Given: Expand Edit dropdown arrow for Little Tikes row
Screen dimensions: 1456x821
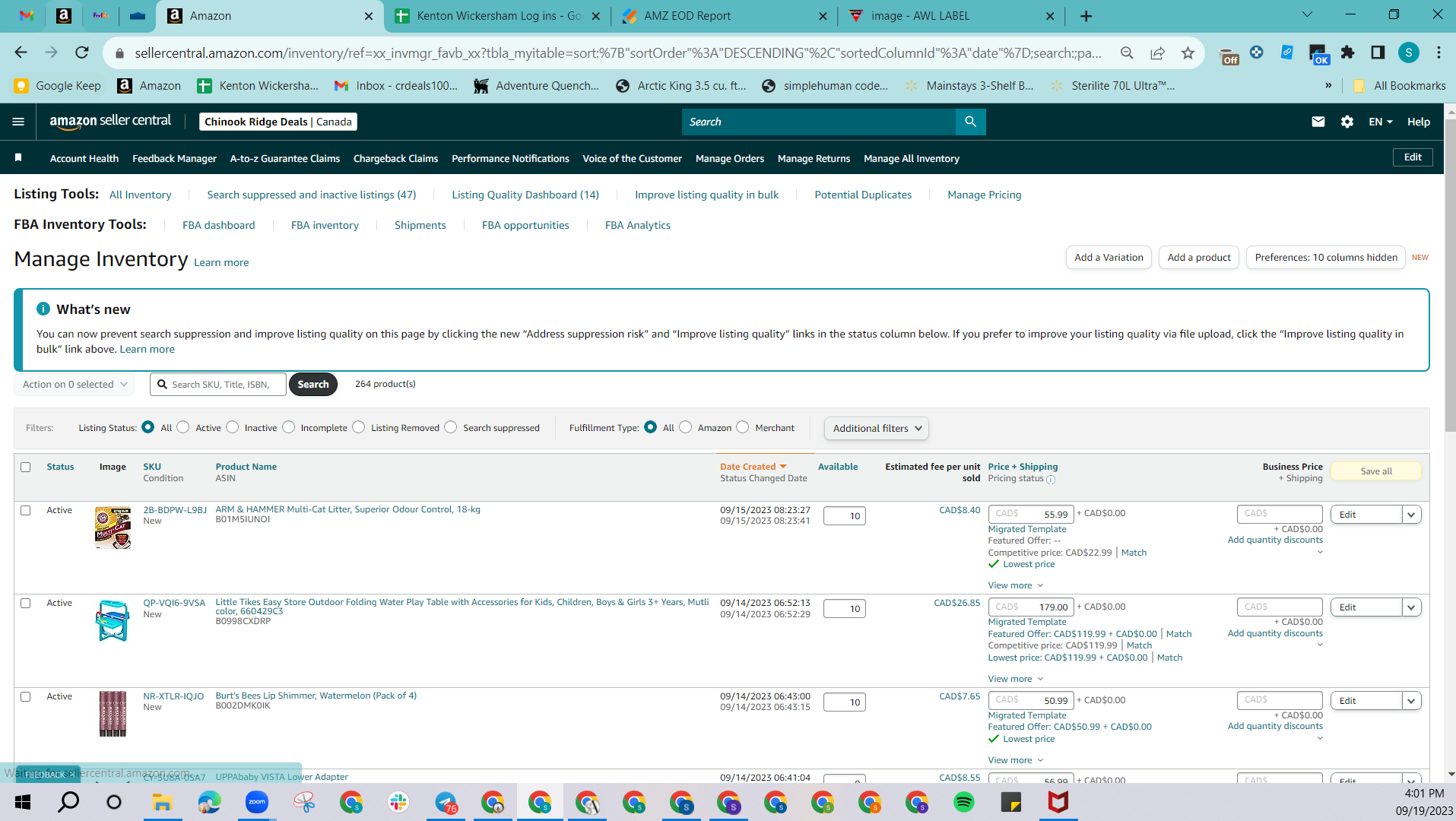Looking at the screenshot, I should 1412,607.
